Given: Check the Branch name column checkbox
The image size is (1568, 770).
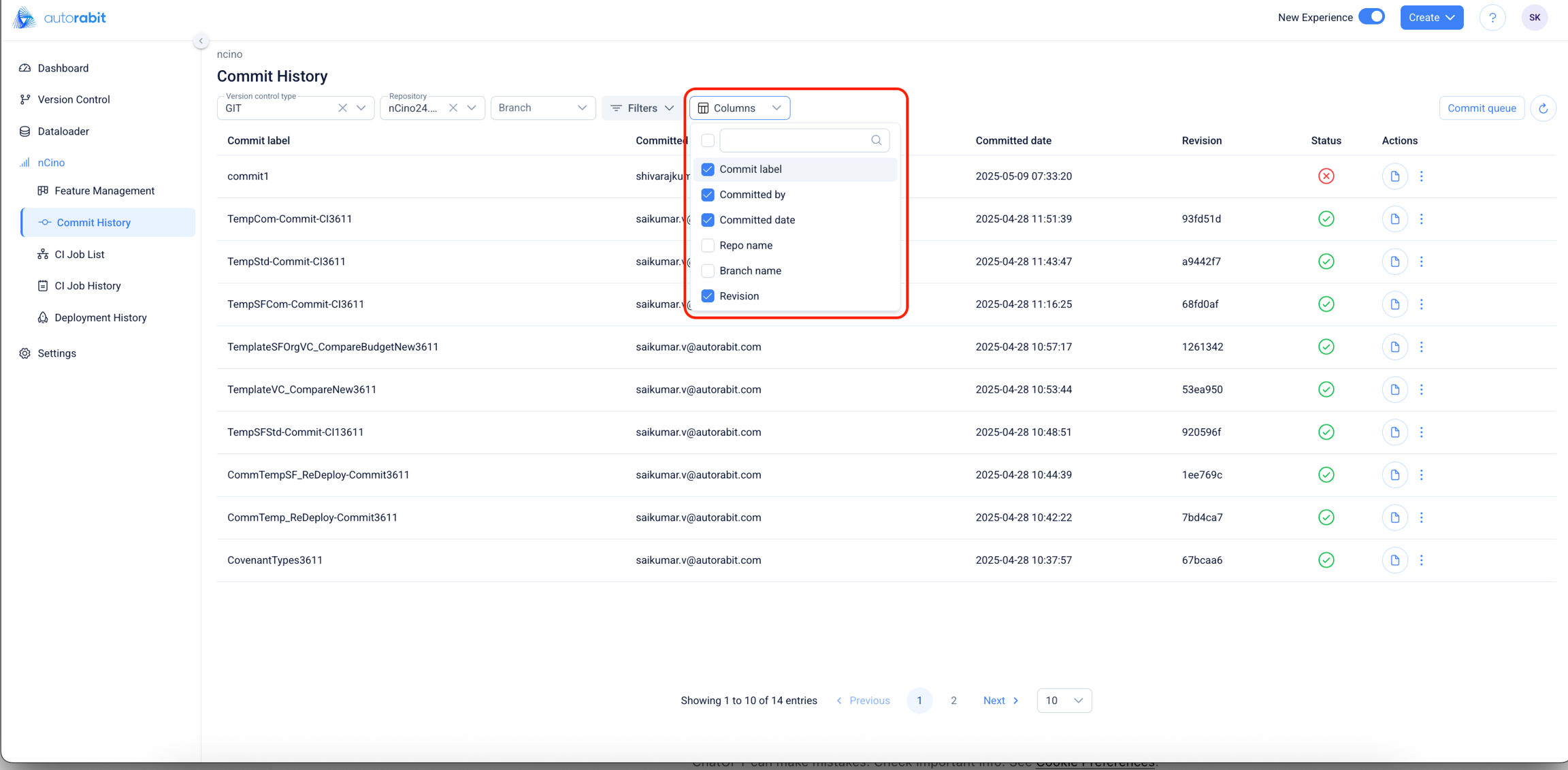Looking at the screenshot, I should [708, 271].
